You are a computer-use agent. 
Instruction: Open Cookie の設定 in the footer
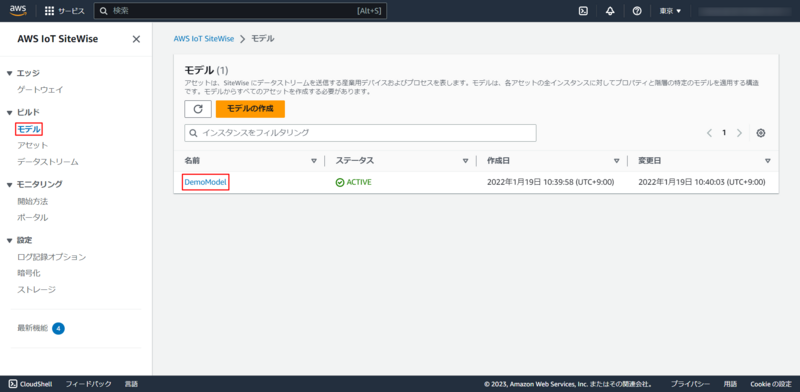(770, 384)
